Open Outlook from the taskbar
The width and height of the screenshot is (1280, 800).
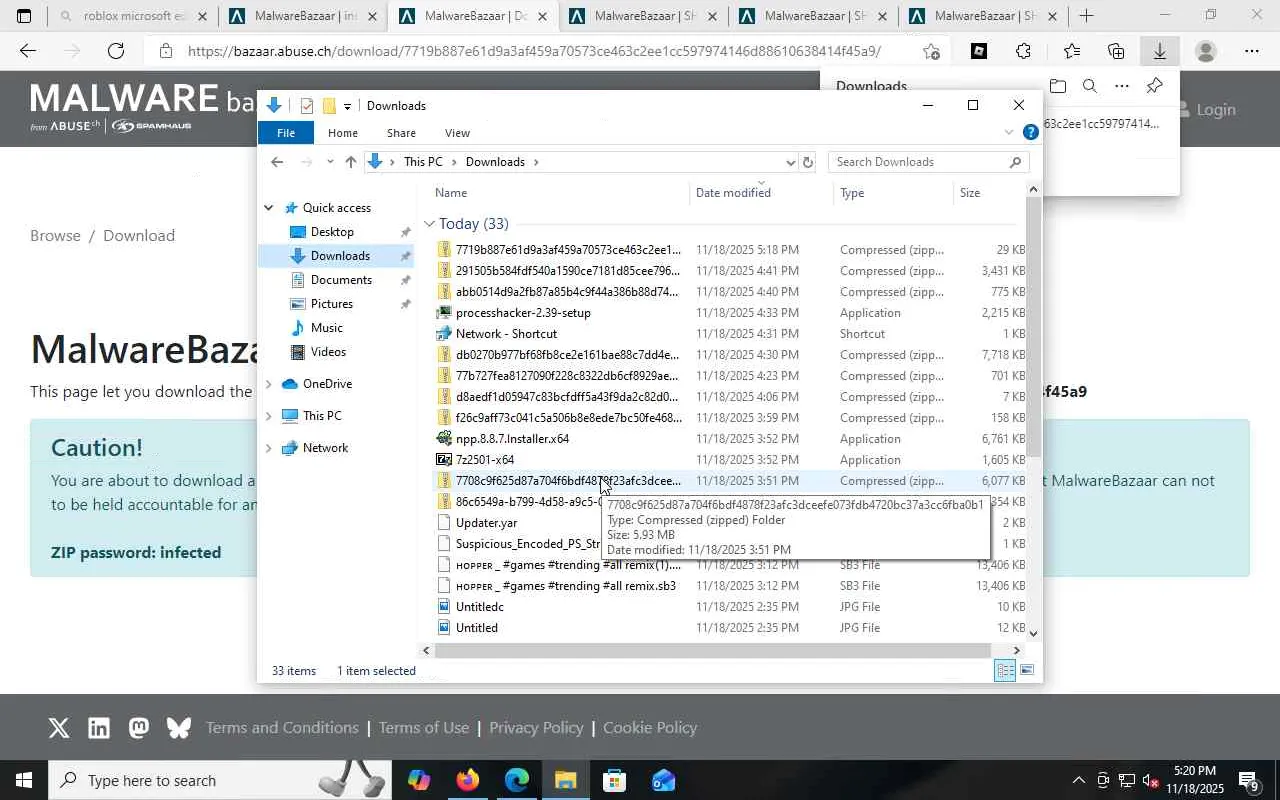(663, 780)
